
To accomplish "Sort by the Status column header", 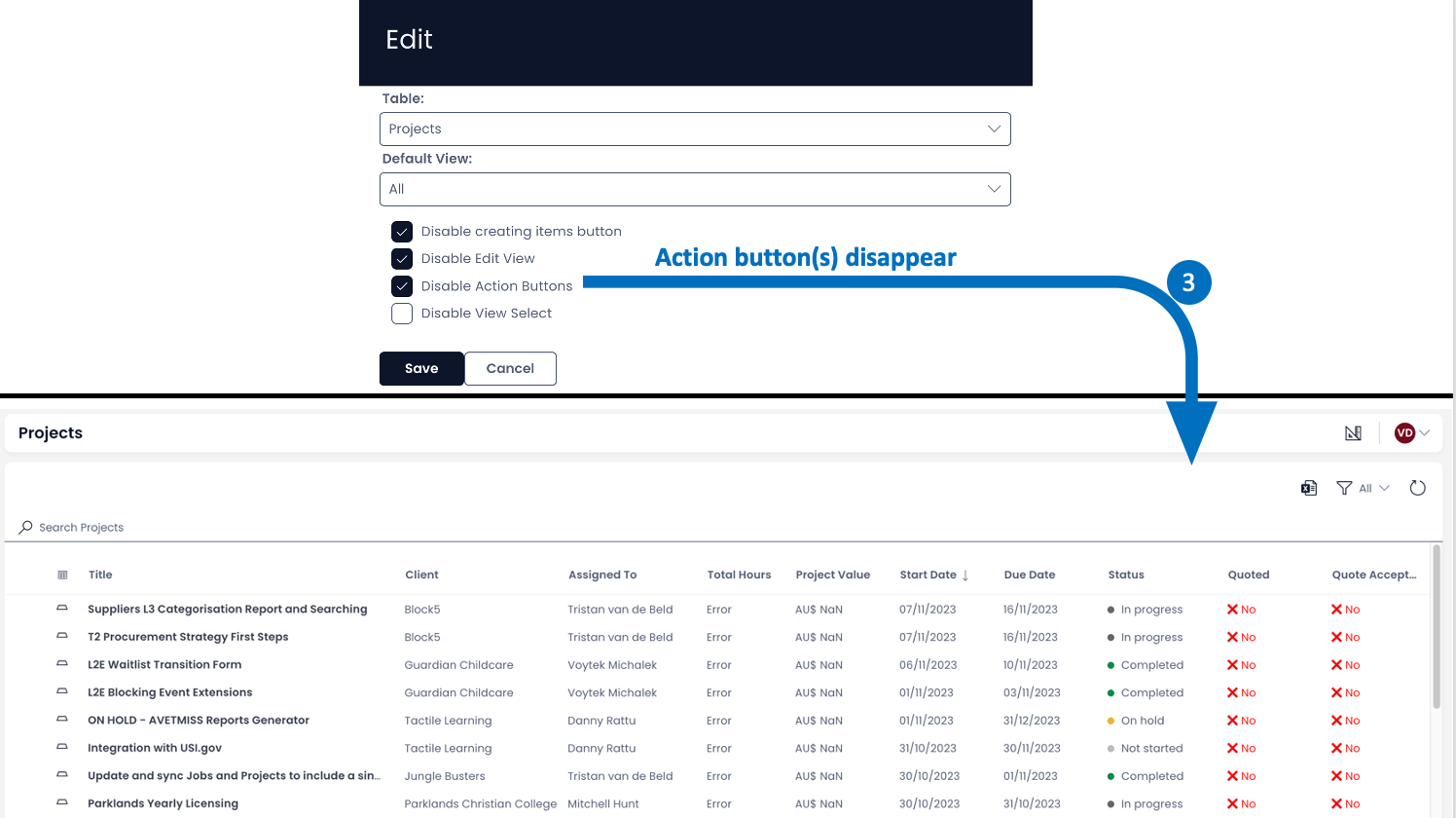I will tap(1126, 575).
